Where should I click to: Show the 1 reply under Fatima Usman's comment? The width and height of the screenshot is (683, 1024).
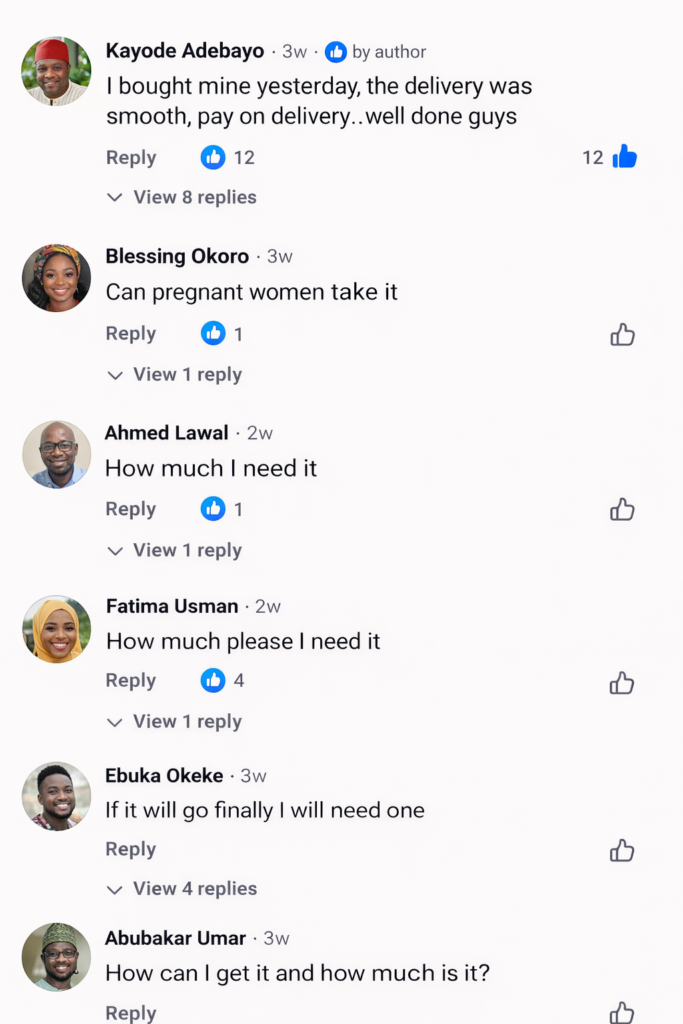[175, 722]
